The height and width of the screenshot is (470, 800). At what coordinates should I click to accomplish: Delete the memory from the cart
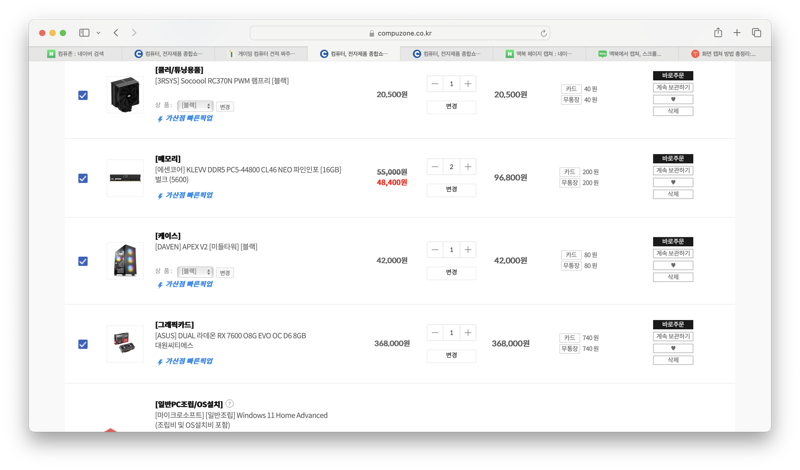click(x=673, y=194)
